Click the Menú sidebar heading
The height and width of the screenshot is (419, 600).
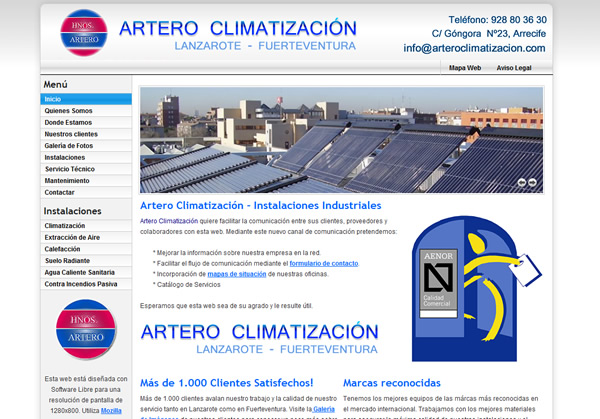[x=55, y=84]
